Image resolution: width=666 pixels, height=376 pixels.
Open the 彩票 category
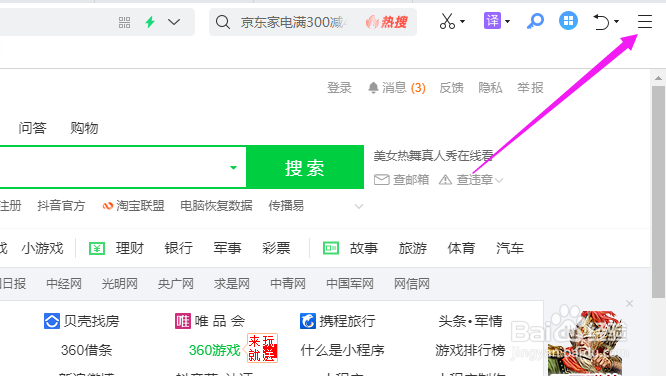pyautogui.click(x=276, y=248)
